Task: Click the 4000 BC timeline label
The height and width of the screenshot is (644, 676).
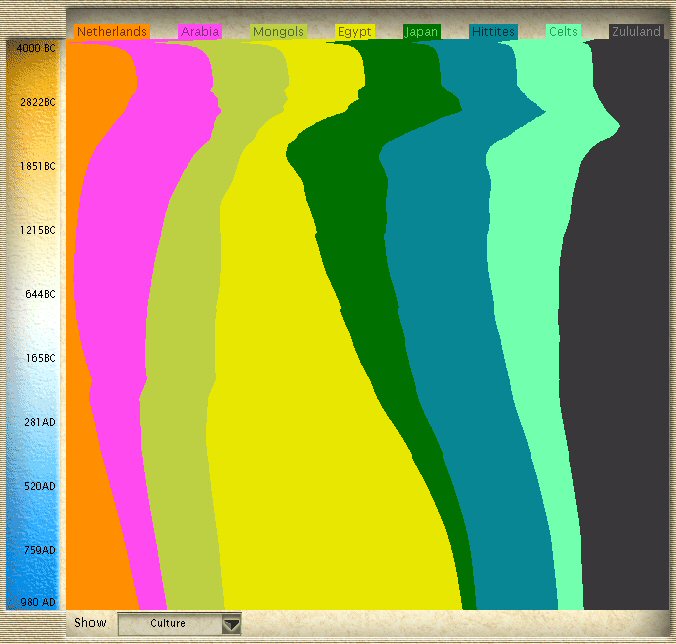Action: pos(35,48)
